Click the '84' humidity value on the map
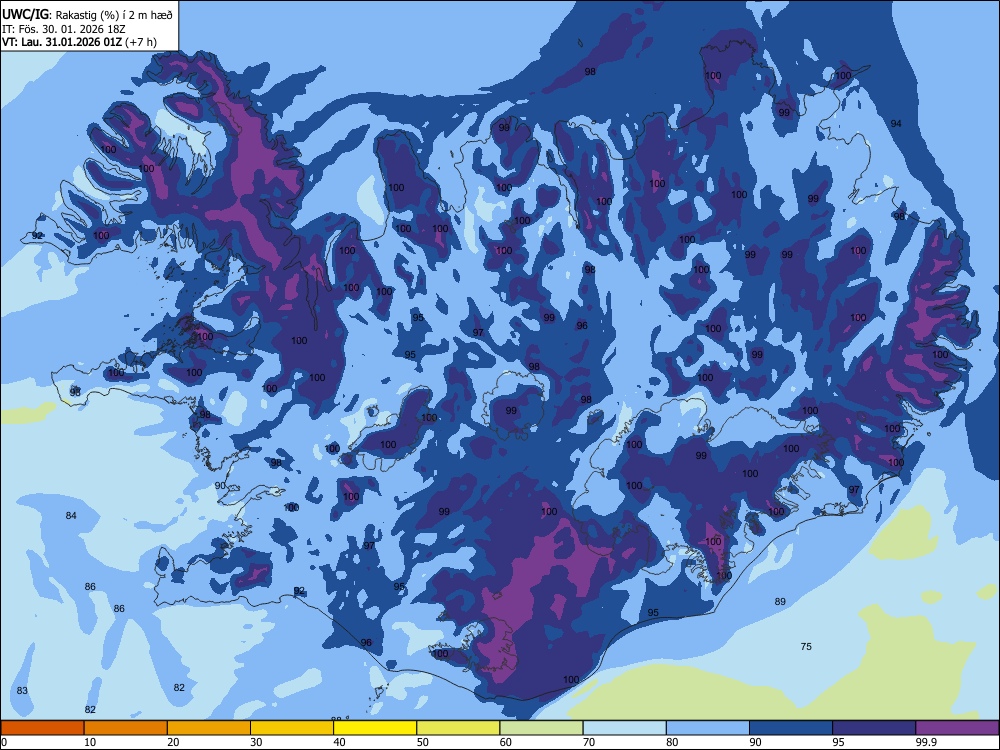This screenshot has height=750, width=1000. coord(71,515)
